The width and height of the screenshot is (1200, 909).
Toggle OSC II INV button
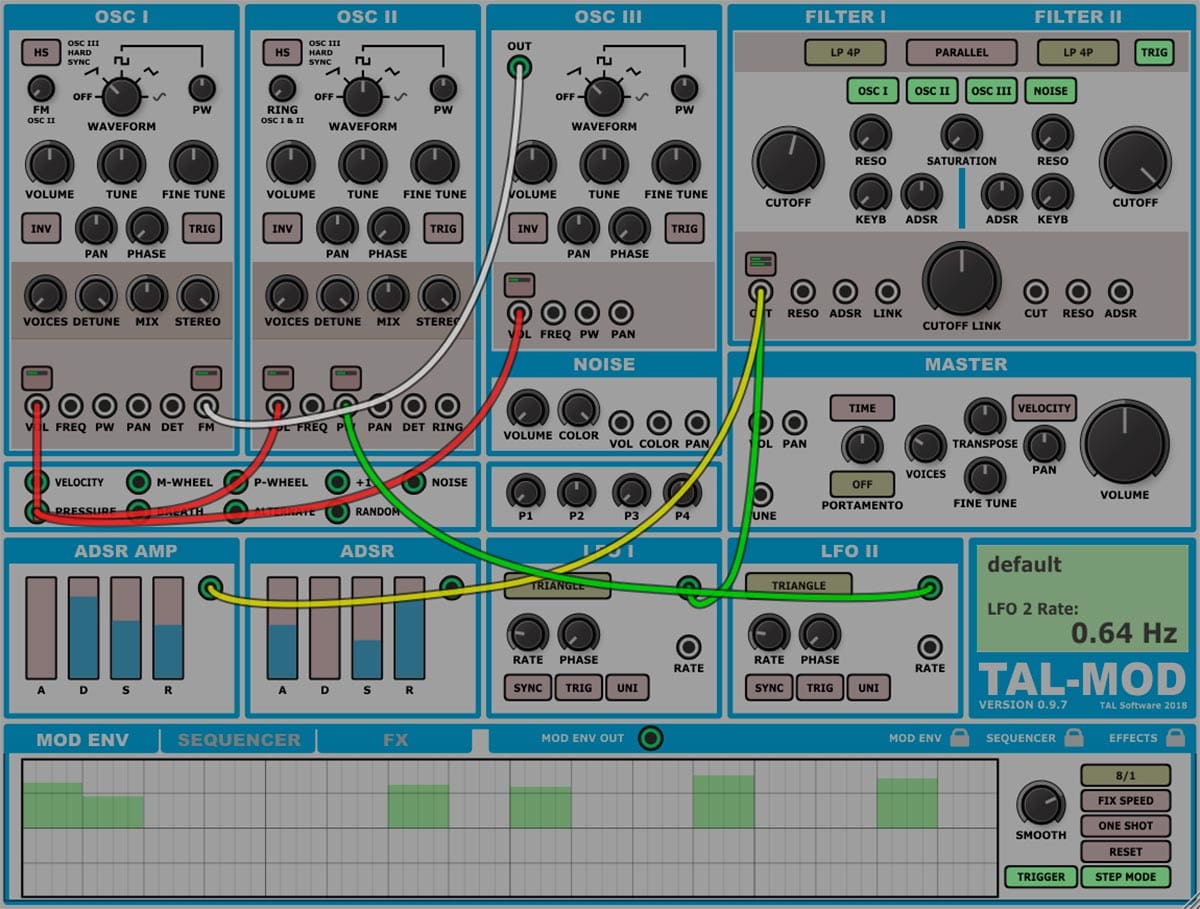pyautogui.click(x=282, y=229)
